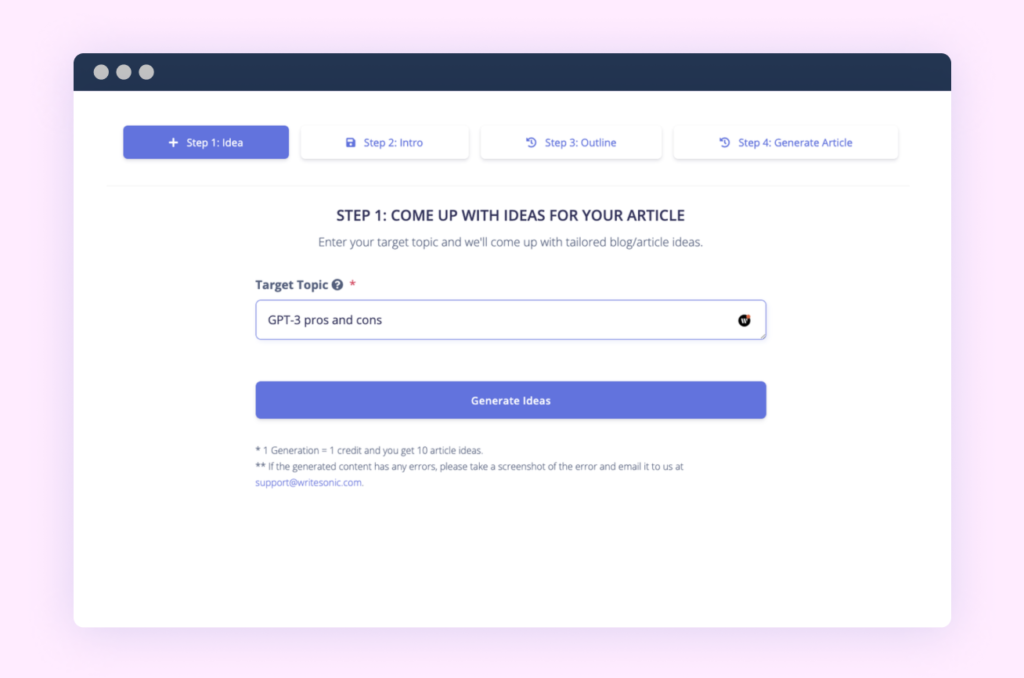Click the history icon beside Step 3

[531, 142]
